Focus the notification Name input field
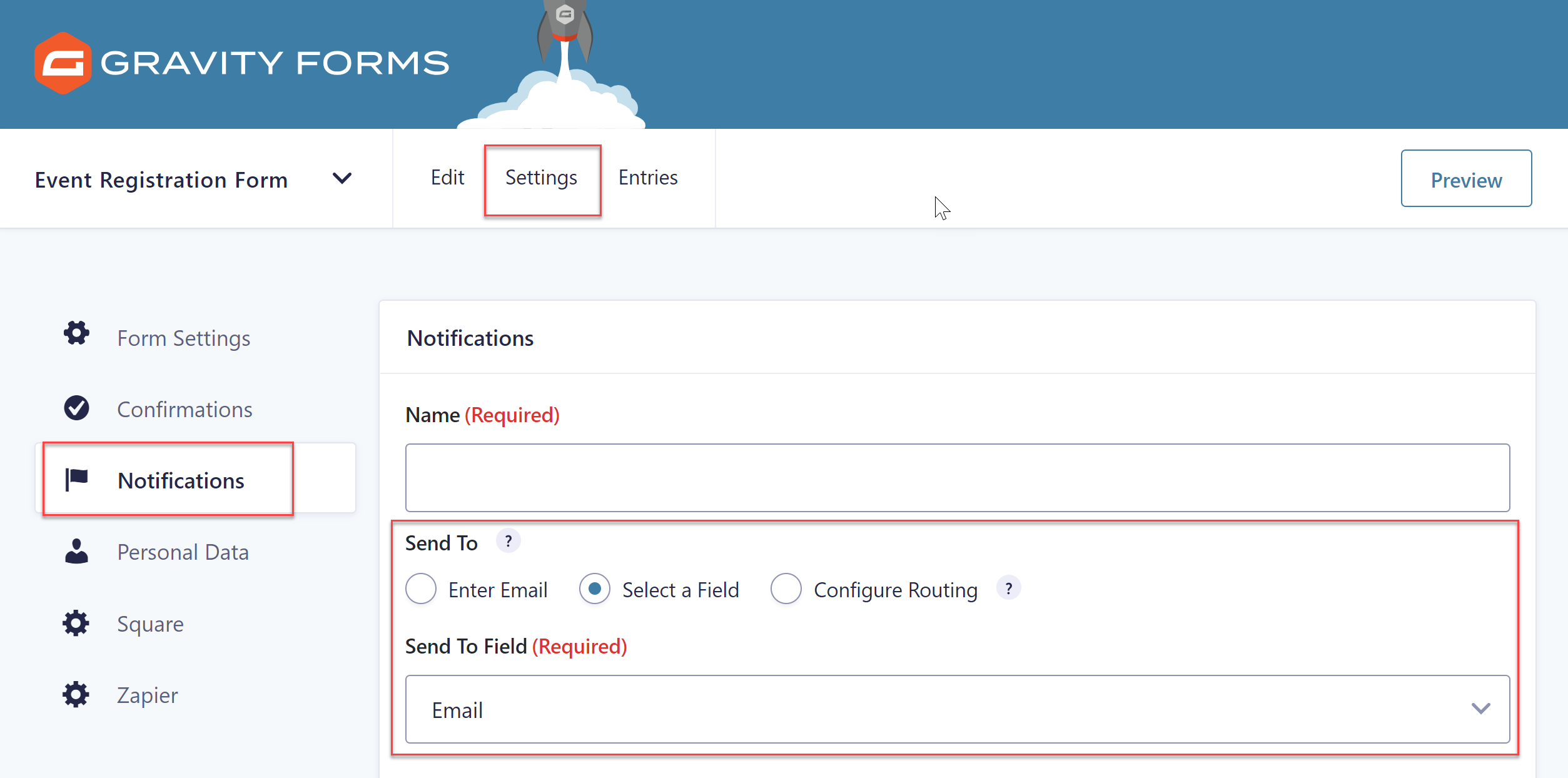1568x778 pixels. [x=958, y=478]
